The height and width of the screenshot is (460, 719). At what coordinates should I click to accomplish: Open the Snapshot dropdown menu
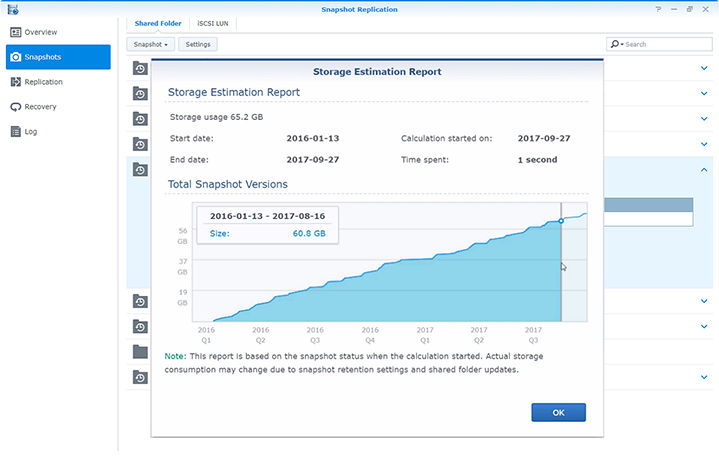(x=153, y=45)
